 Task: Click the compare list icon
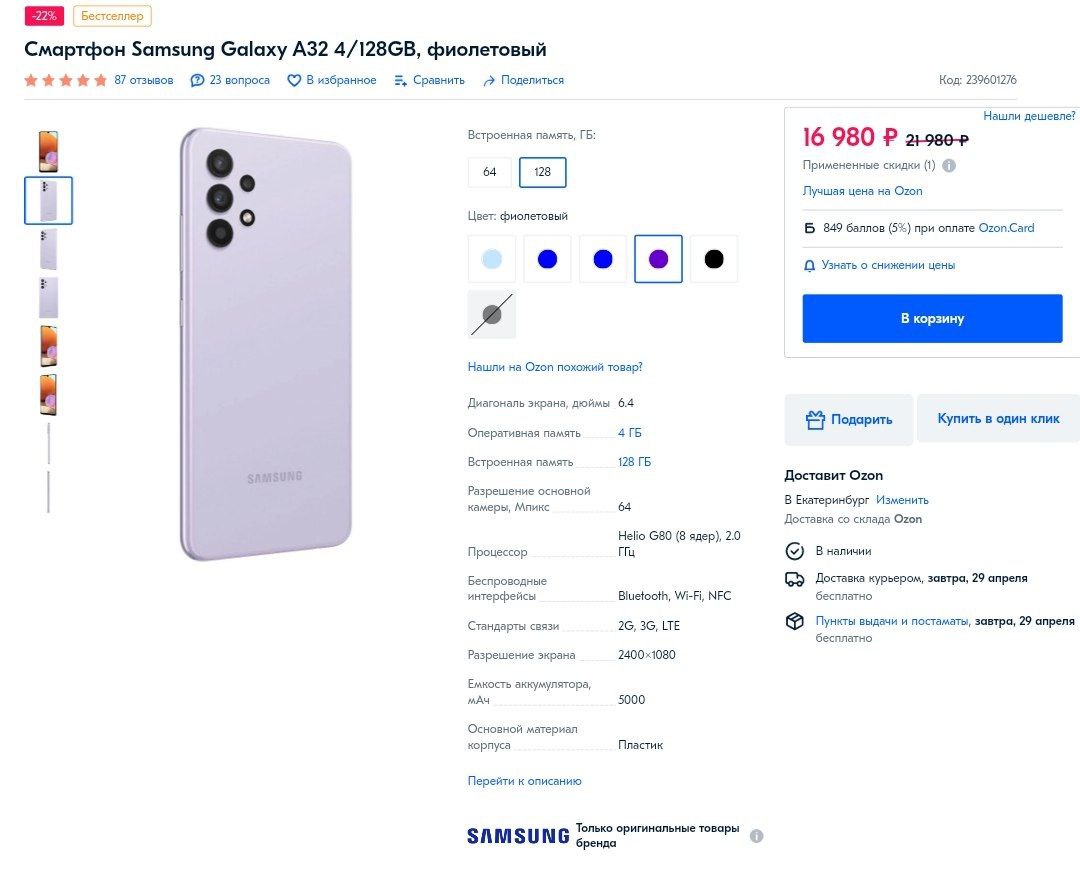[401, 81]
